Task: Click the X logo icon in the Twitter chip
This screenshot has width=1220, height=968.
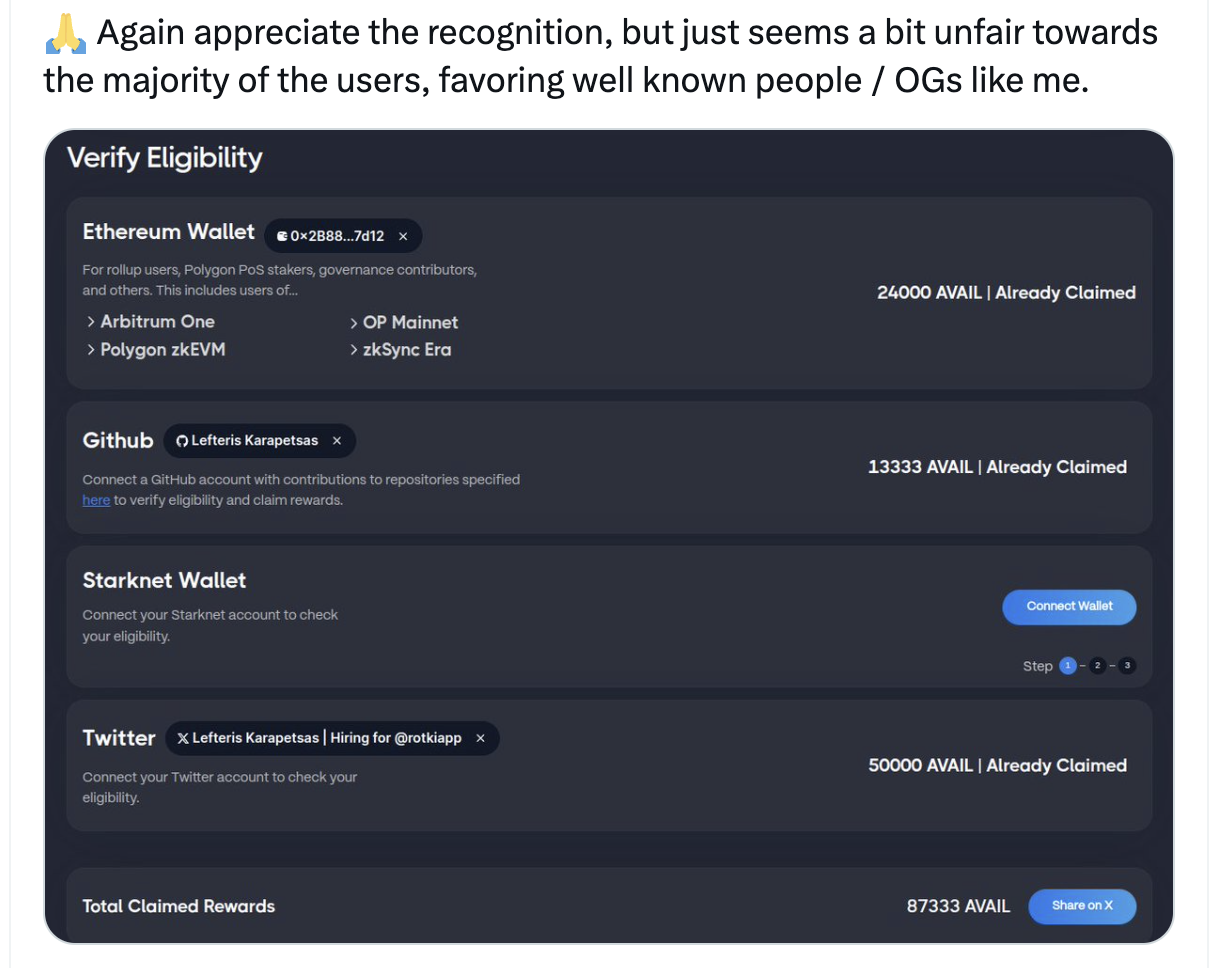Action: 183,738
